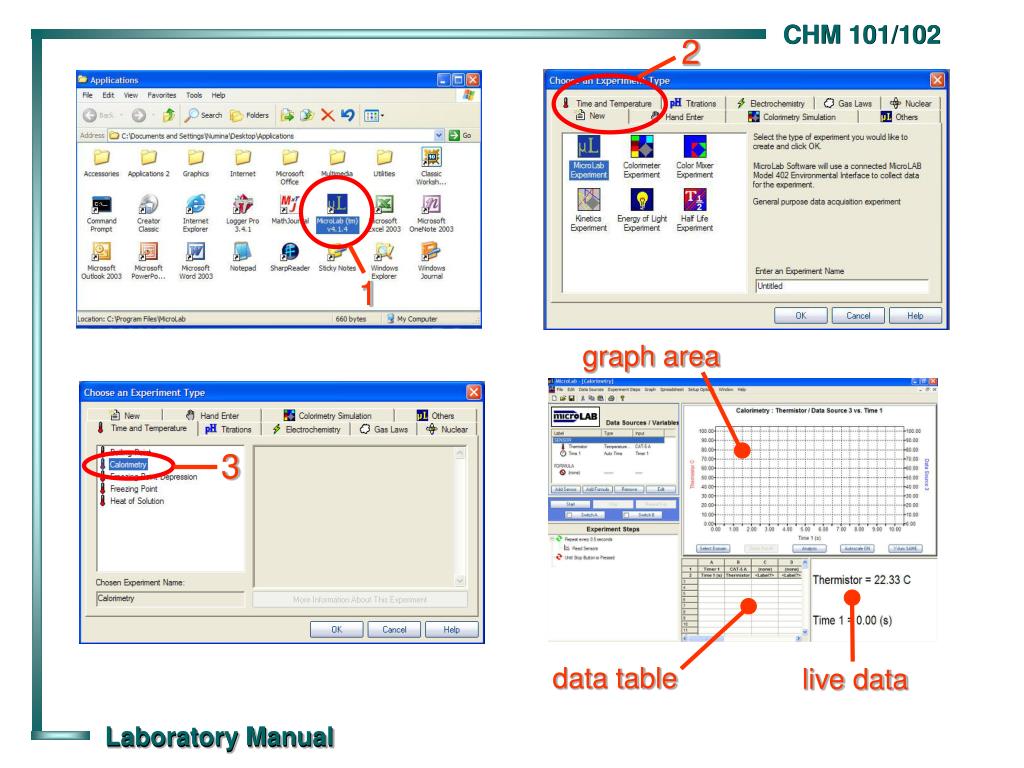The width and height of the screenshot is (1024, 768).
Task: Click the Enter an Experiment Name field
Action: [842, 286]
